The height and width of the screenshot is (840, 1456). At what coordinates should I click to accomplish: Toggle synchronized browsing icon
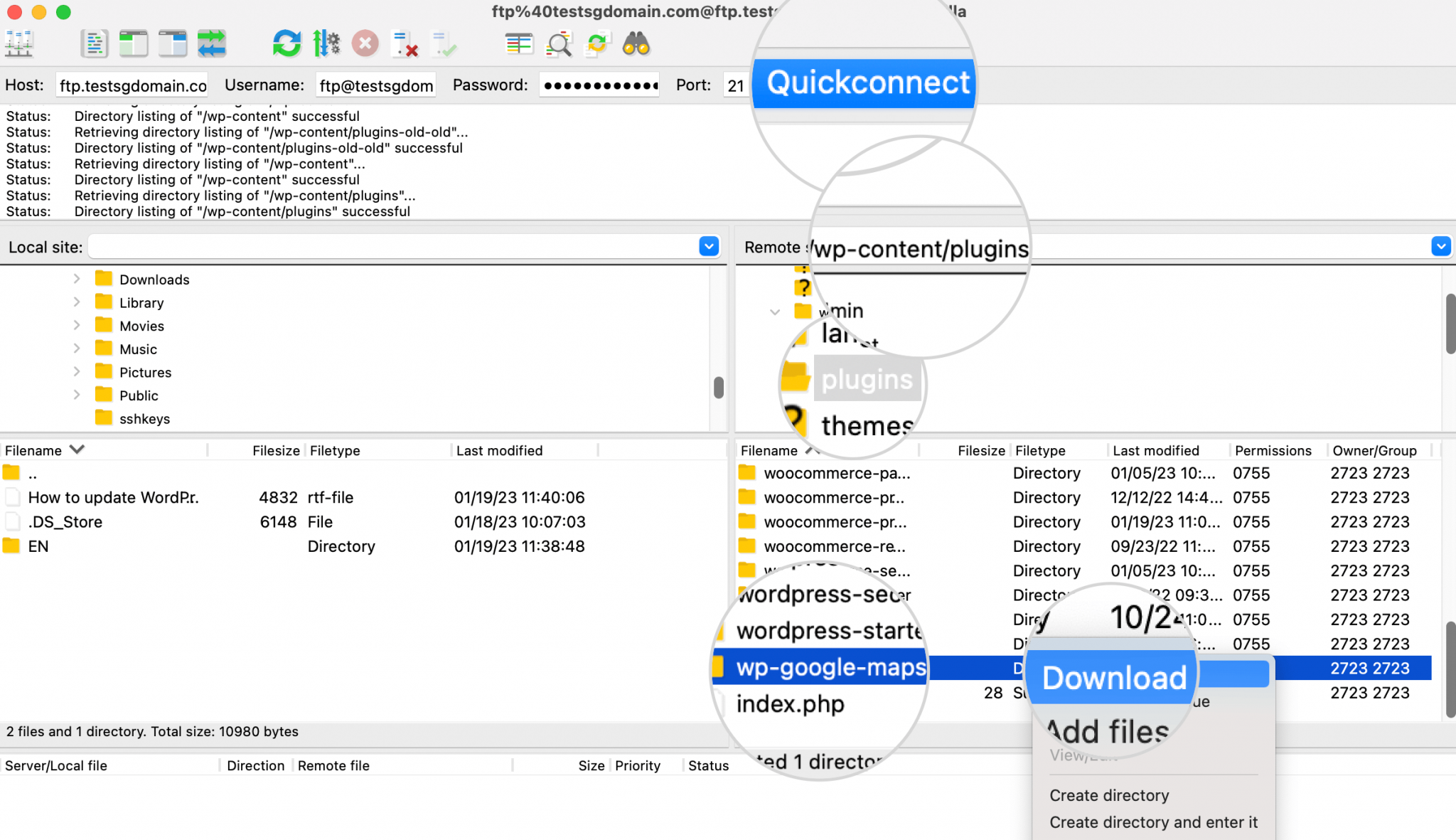pos(597,44)
